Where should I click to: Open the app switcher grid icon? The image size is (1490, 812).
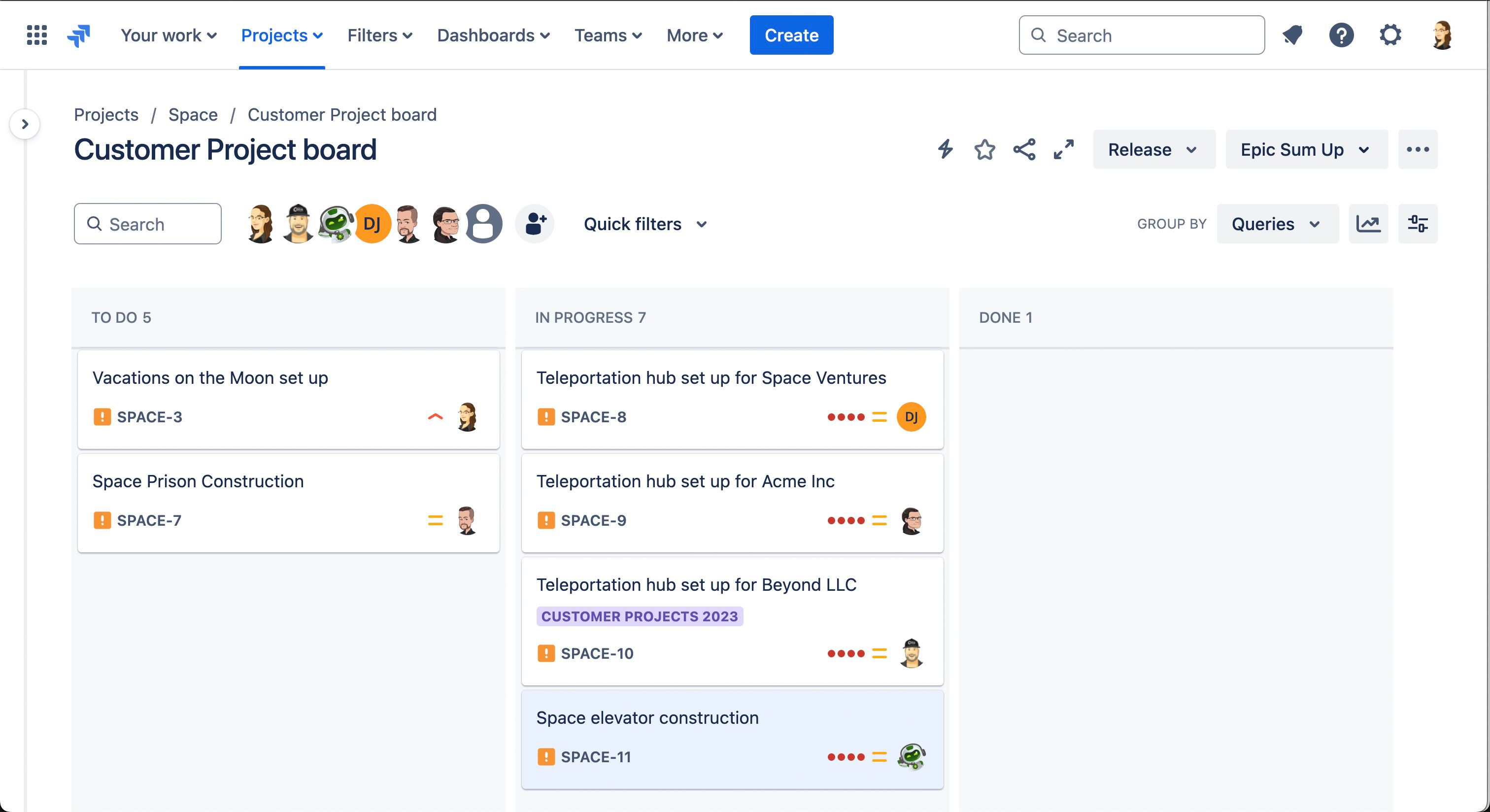(37, 35)
